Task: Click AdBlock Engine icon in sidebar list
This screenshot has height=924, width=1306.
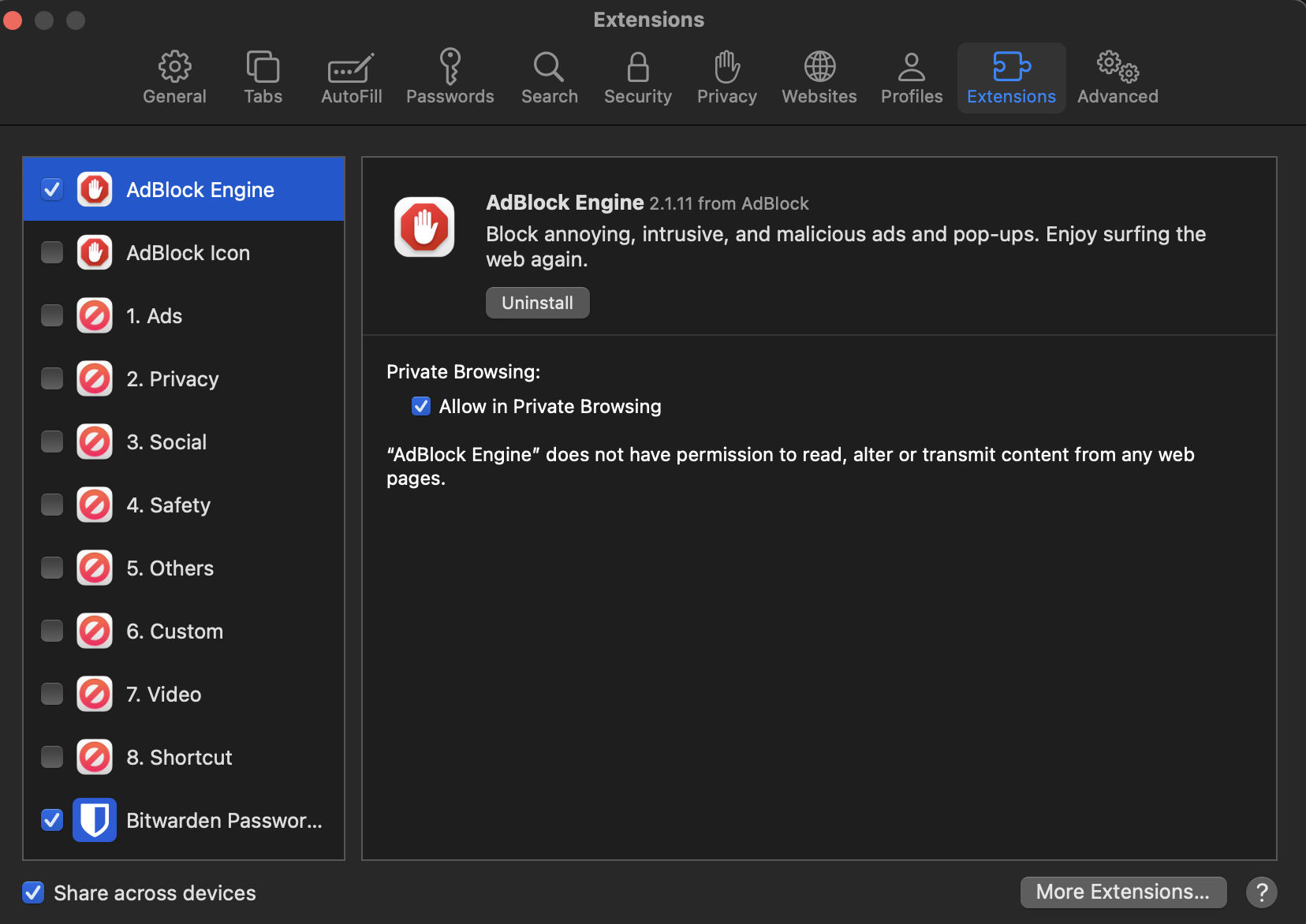Action: (x=95, y=189)
